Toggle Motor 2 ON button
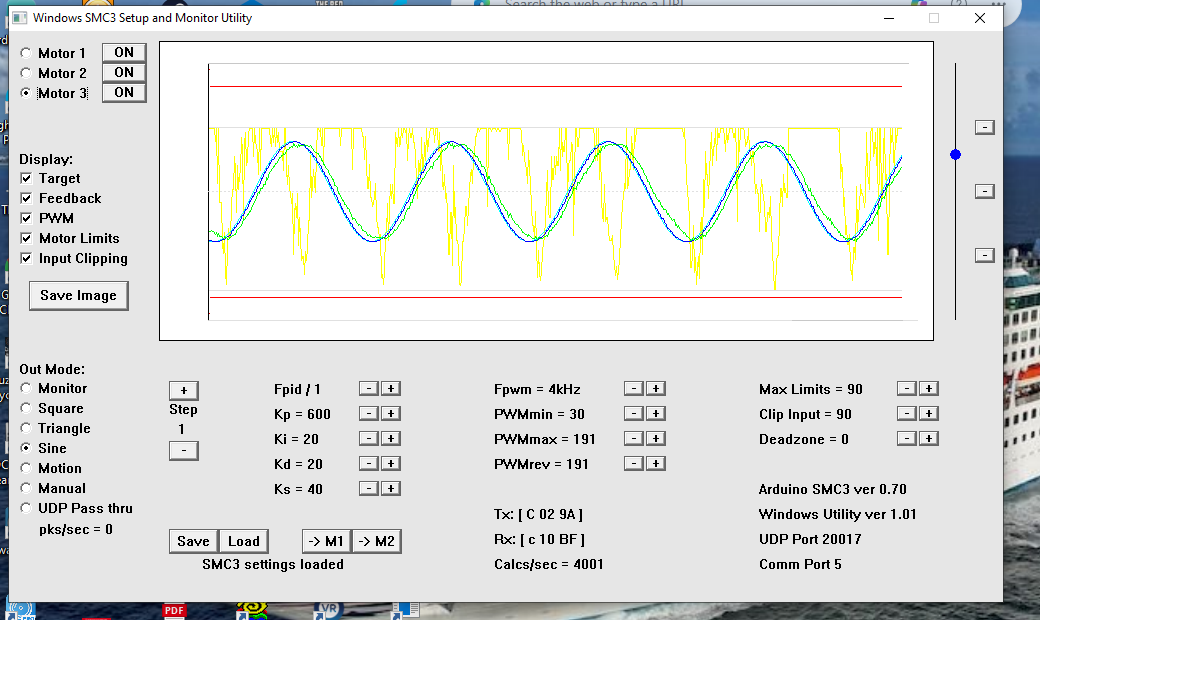The width and height of the screenshot is (1200, 684). [x=124, y=72]
